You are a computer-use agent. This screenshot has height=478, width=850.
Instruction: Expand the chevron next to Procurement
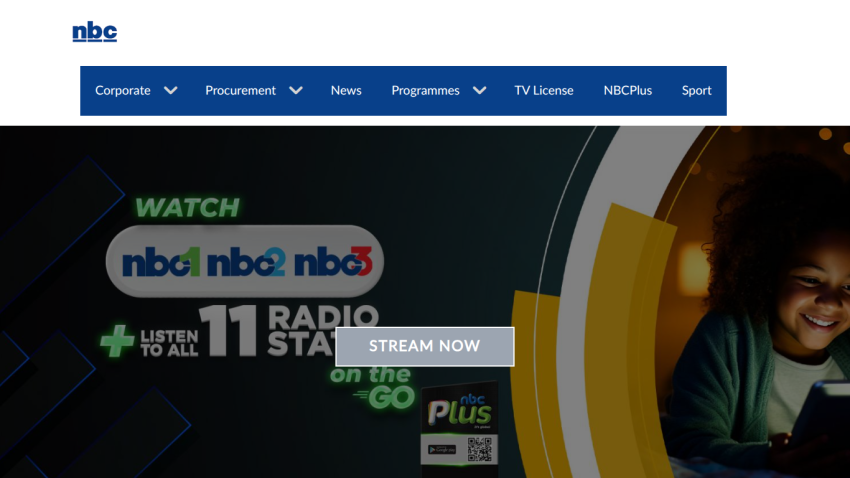click(296, 91)
